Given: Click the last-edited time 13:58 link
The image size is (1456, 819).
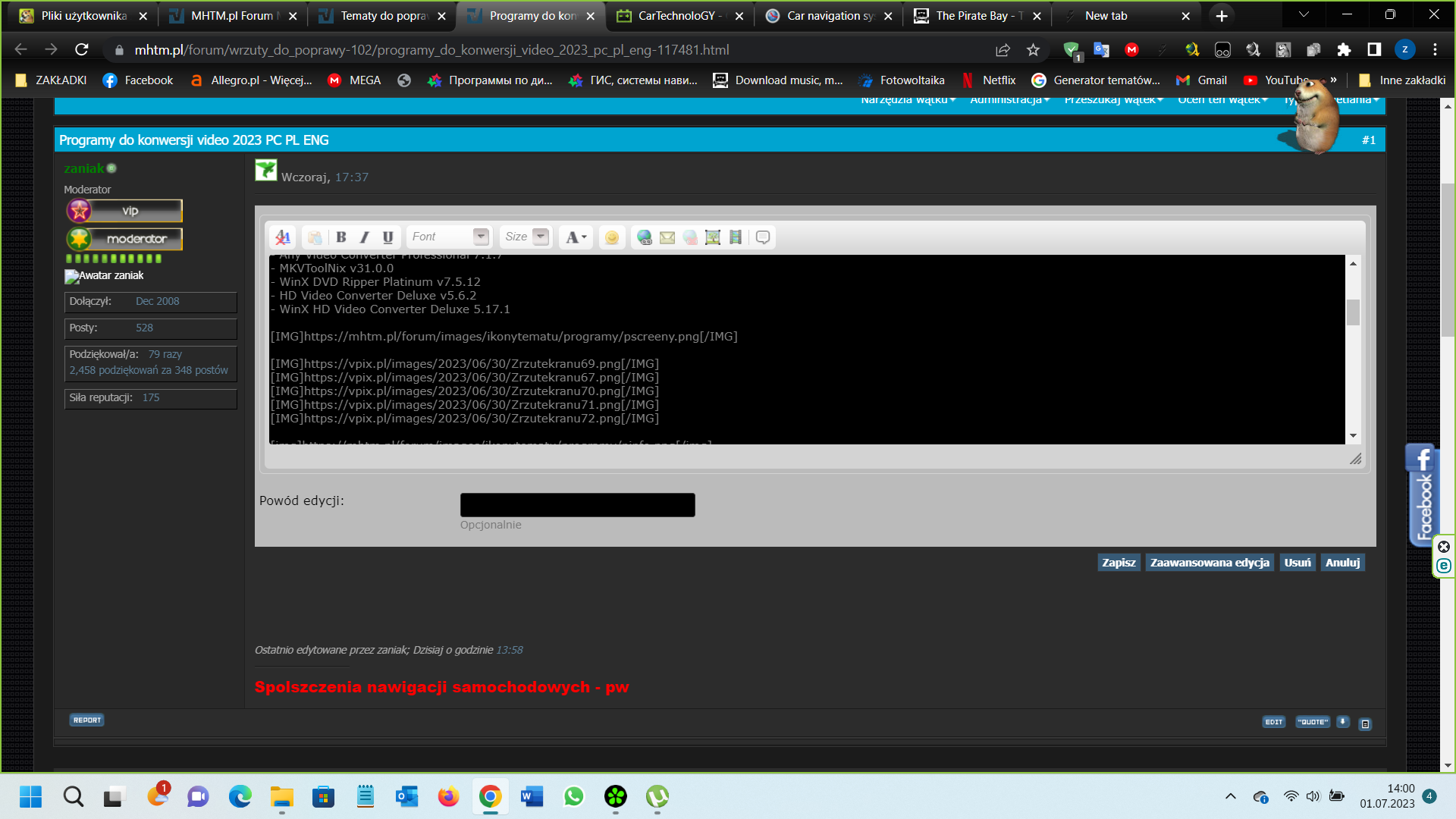Looking at the screenshot, I should (x=509, y=650).
